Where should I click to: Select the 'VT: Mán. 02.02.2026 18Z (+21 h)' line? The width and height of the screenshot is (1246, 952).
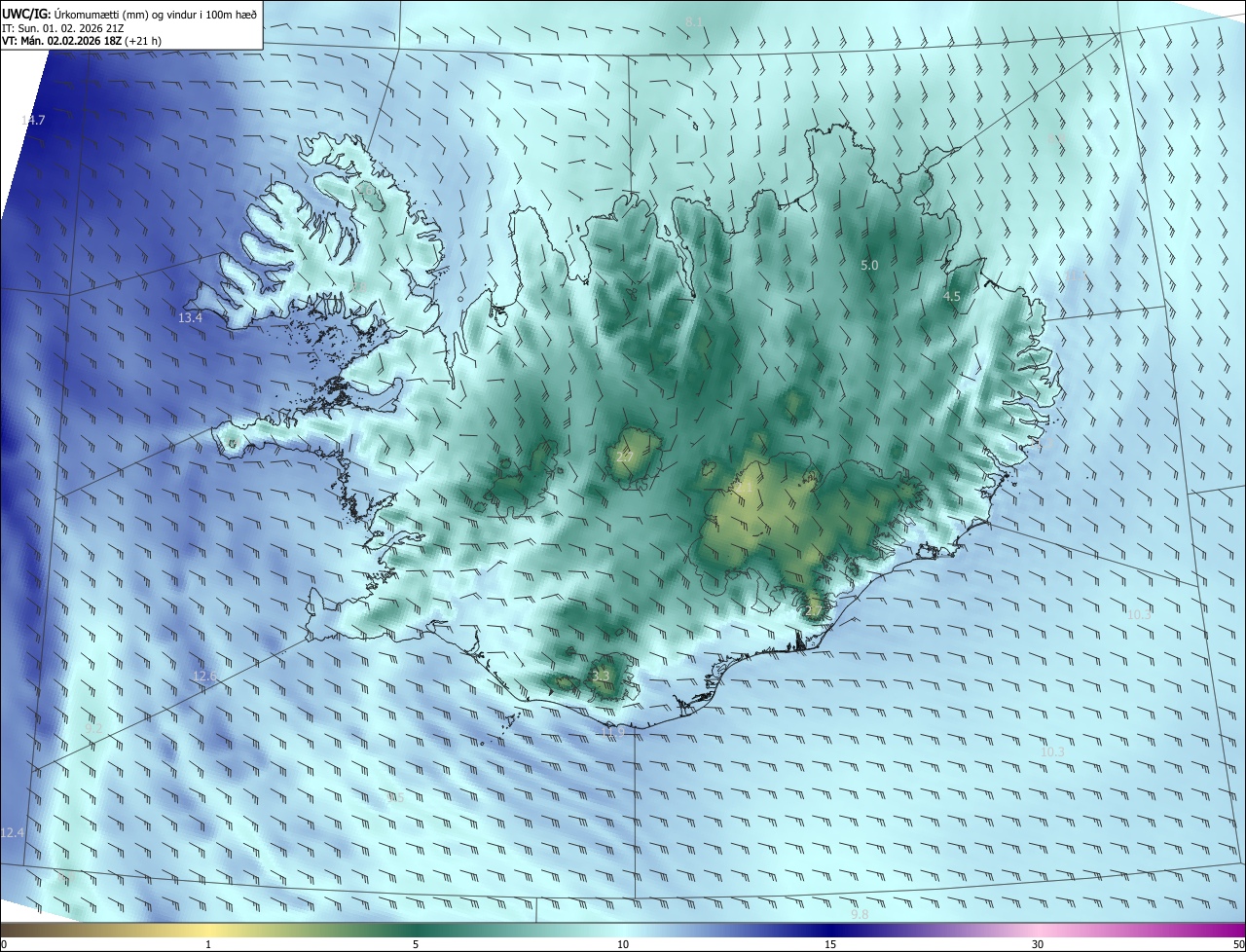[83, 42]
